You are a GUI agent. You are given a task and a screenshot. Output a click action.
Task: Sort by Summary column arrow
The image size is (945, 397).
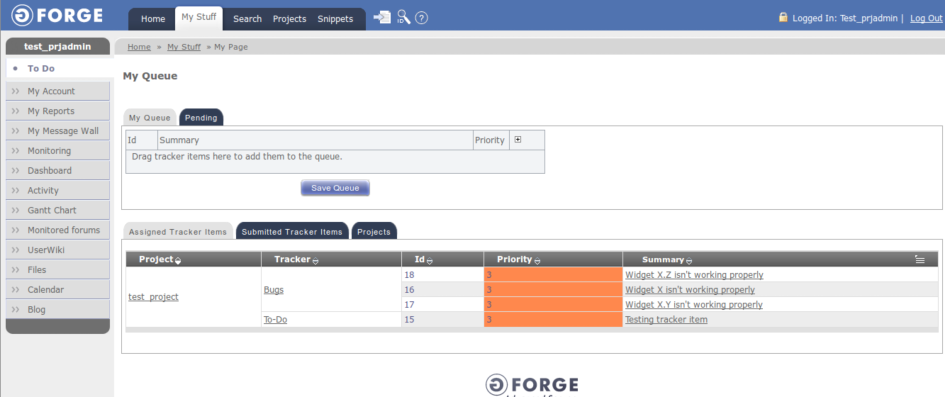689,260
